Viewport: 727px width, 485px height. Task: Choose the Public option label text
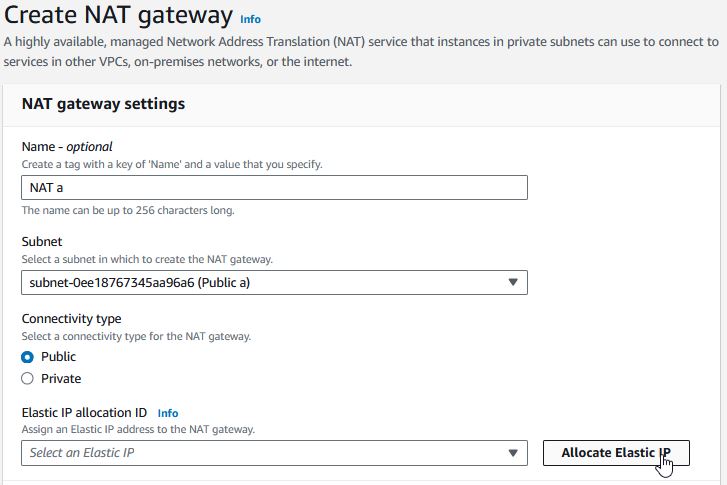click(58, 357)
